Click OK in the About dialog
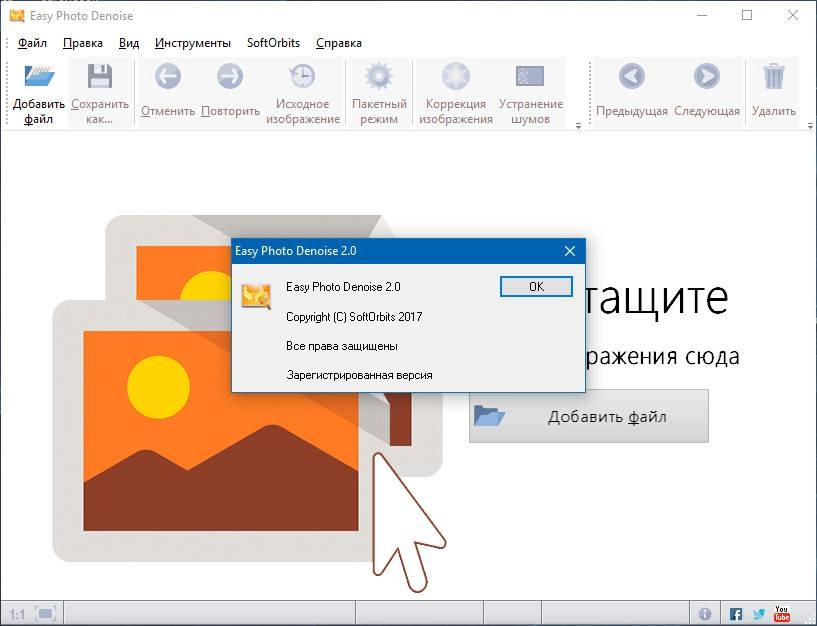 coord(536,287)
